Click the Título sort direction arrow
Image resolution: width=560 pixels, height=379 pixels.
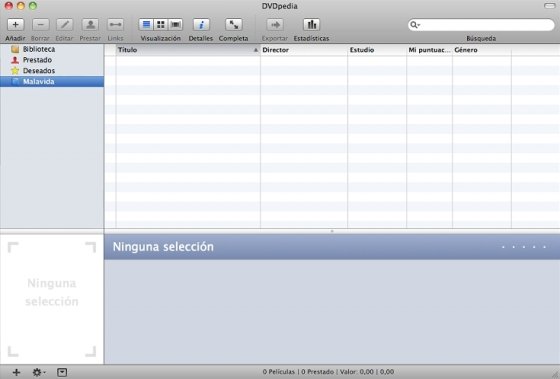(256, 50)
